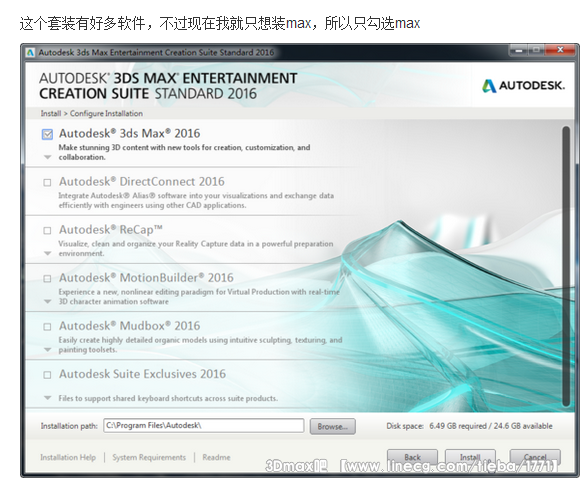Close the installer window

[560, 50]
